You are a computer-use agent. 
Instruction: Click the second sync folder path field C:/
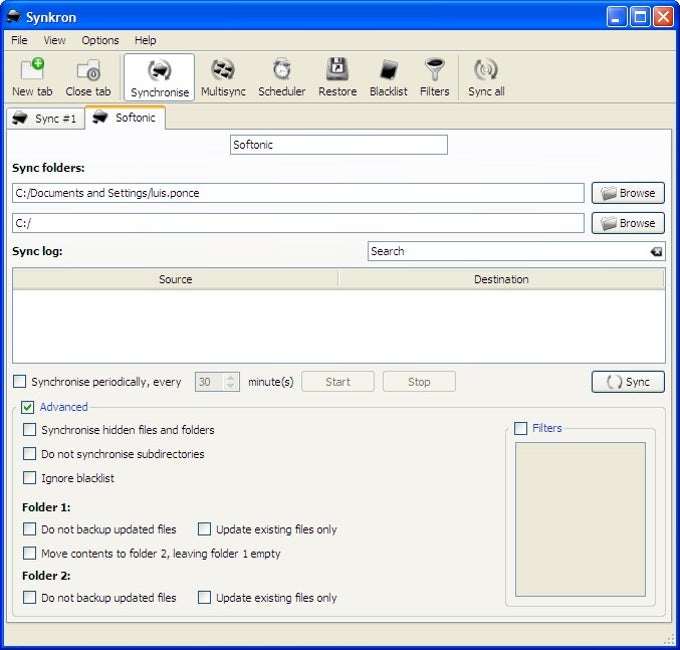pyautogui.click(x=298, y=223)
